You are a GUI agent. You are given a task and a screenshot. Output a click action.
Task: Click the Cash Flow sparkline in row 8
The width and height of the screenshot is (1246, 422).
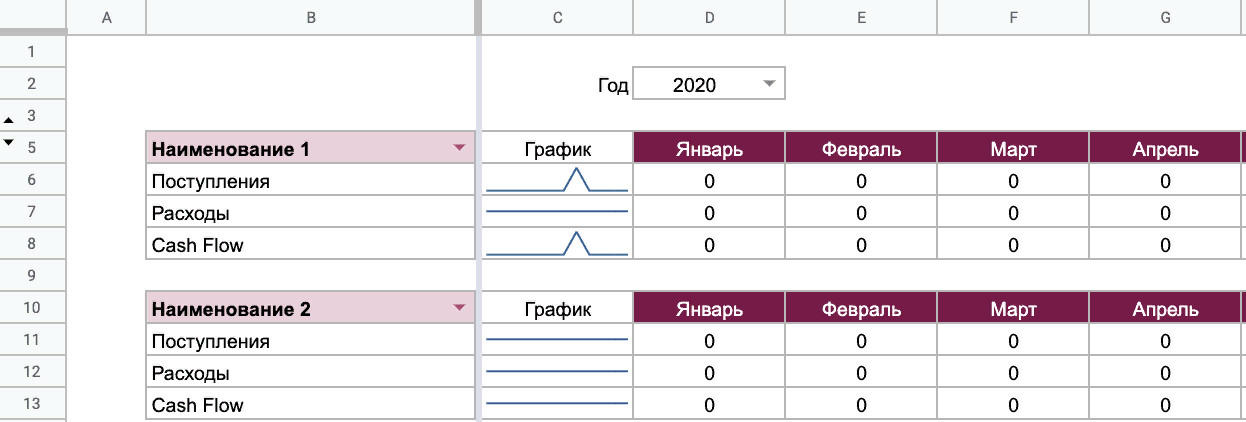pos(557,245)
